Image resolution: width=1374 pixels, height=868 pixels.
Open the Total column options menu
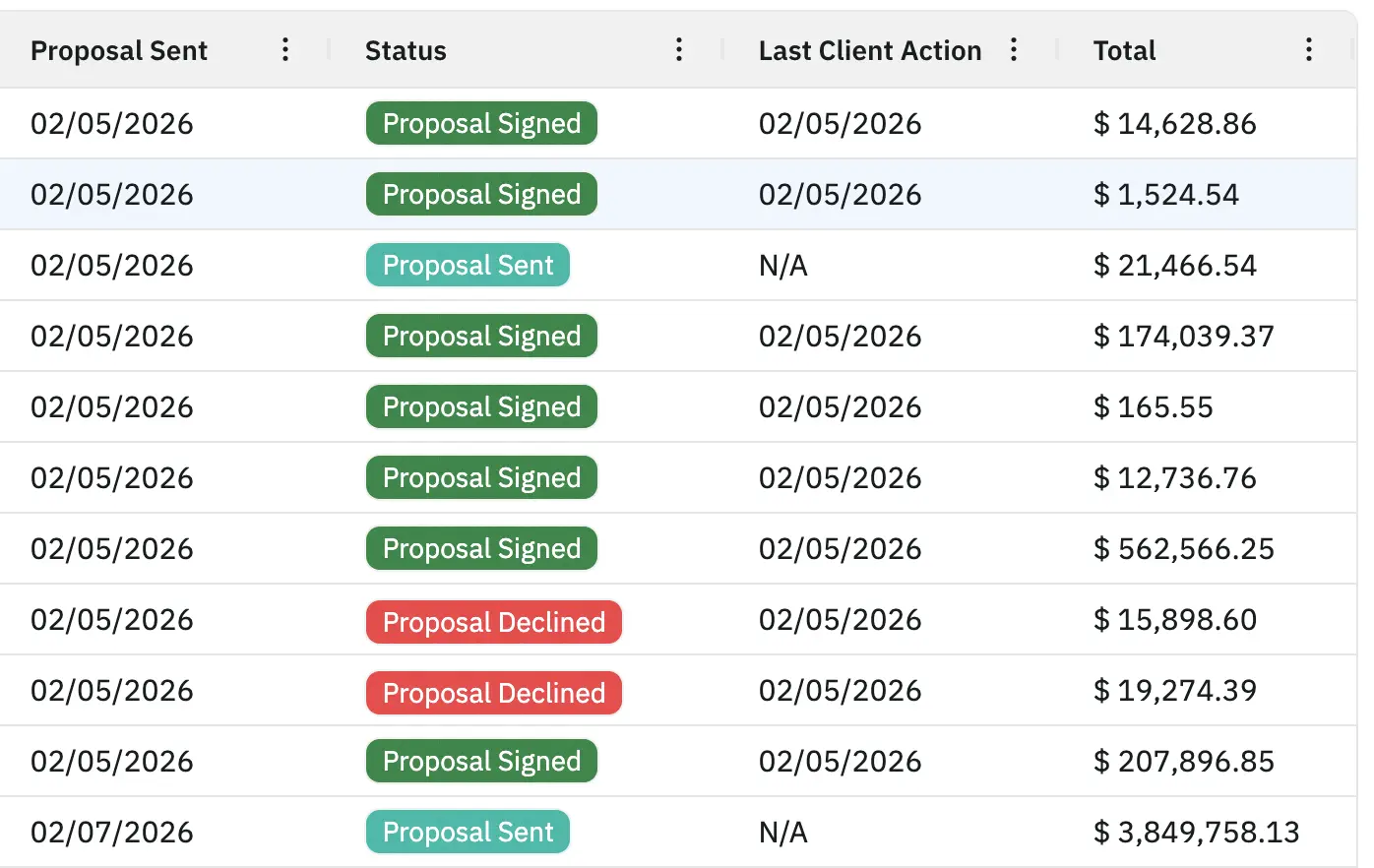point(1309,49)
